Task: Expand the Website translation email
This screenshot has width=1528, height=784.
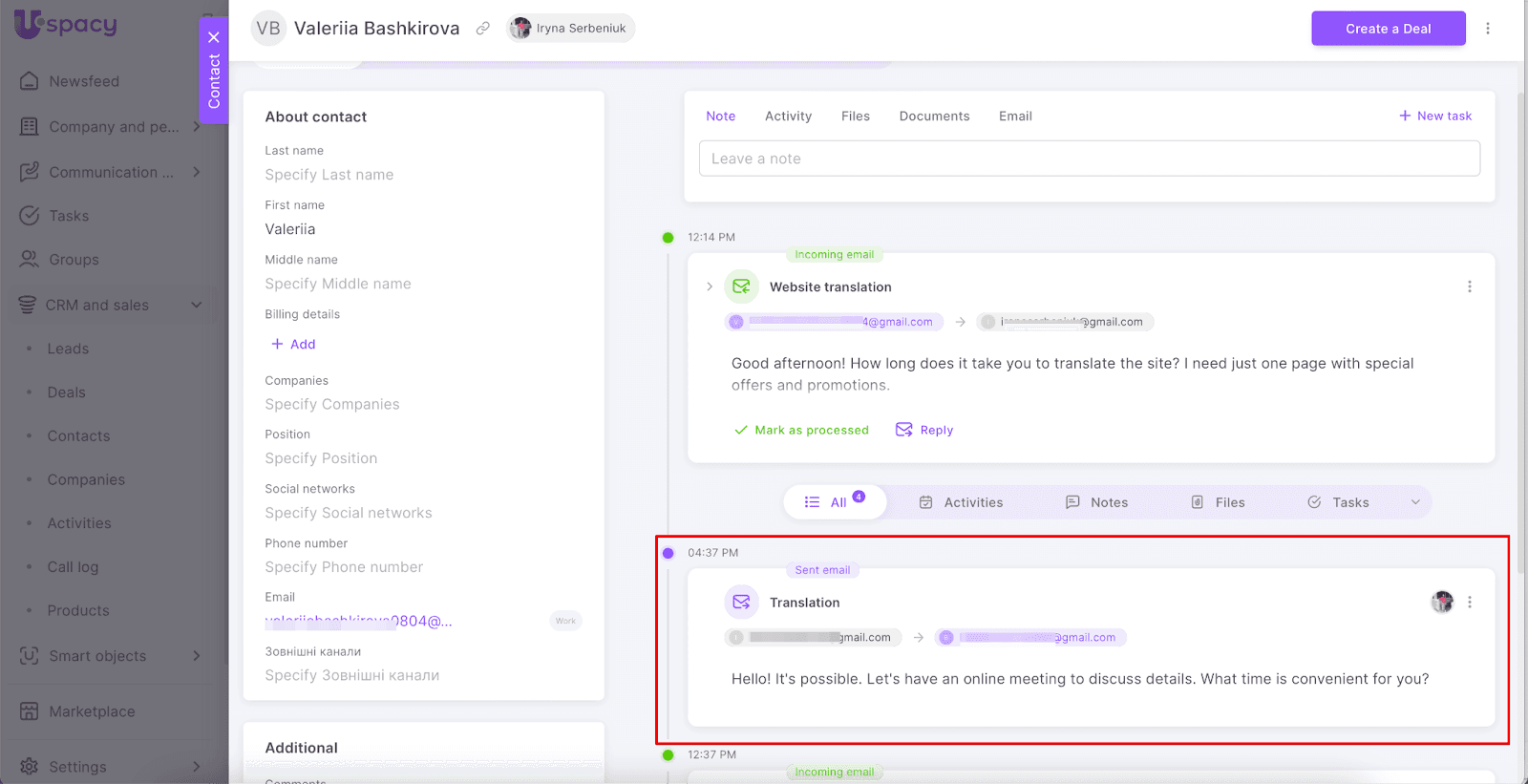Action: point(710,286)
